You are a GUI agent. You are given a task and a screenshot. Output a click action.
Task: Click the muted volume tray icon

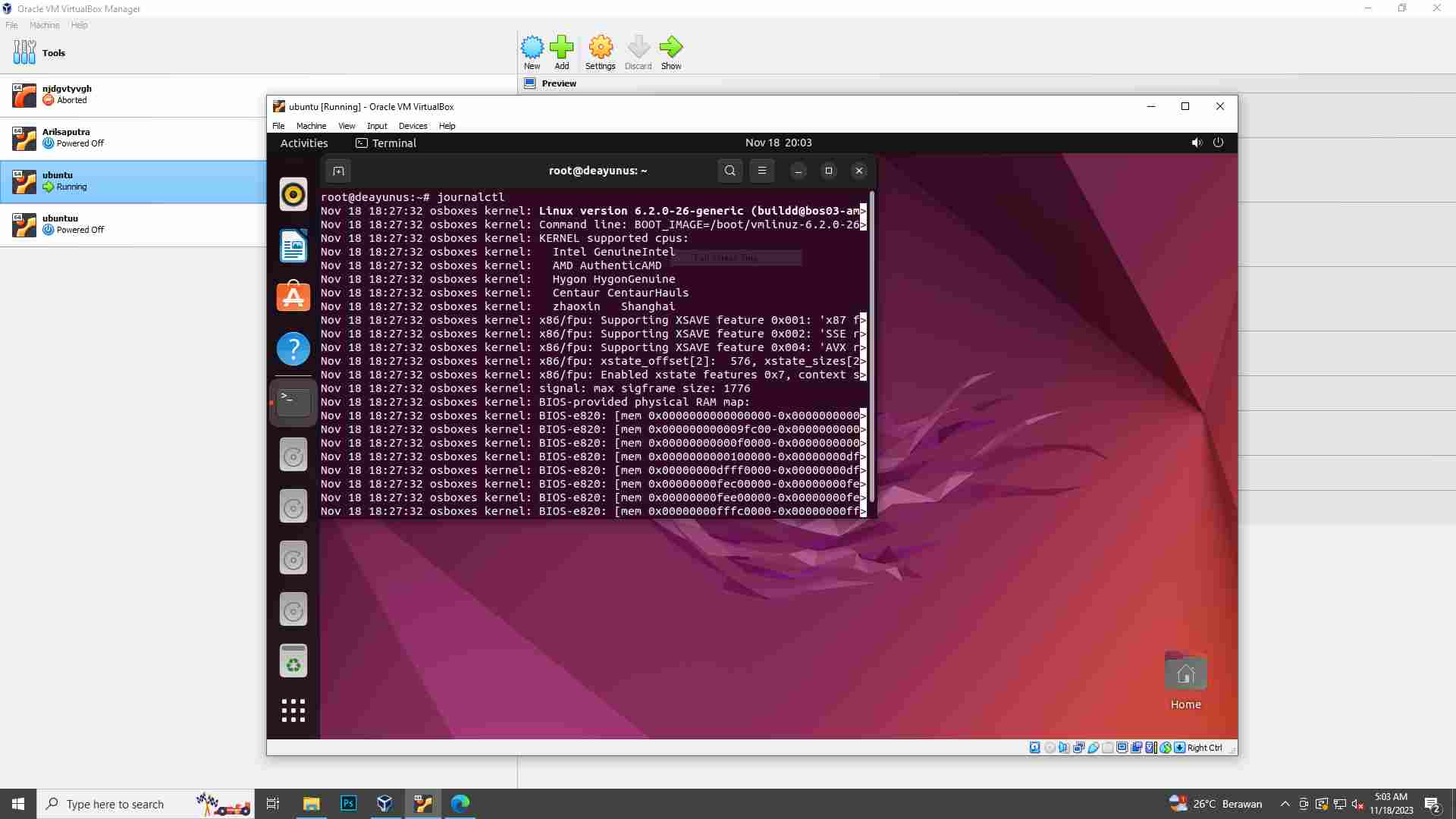1358,804
